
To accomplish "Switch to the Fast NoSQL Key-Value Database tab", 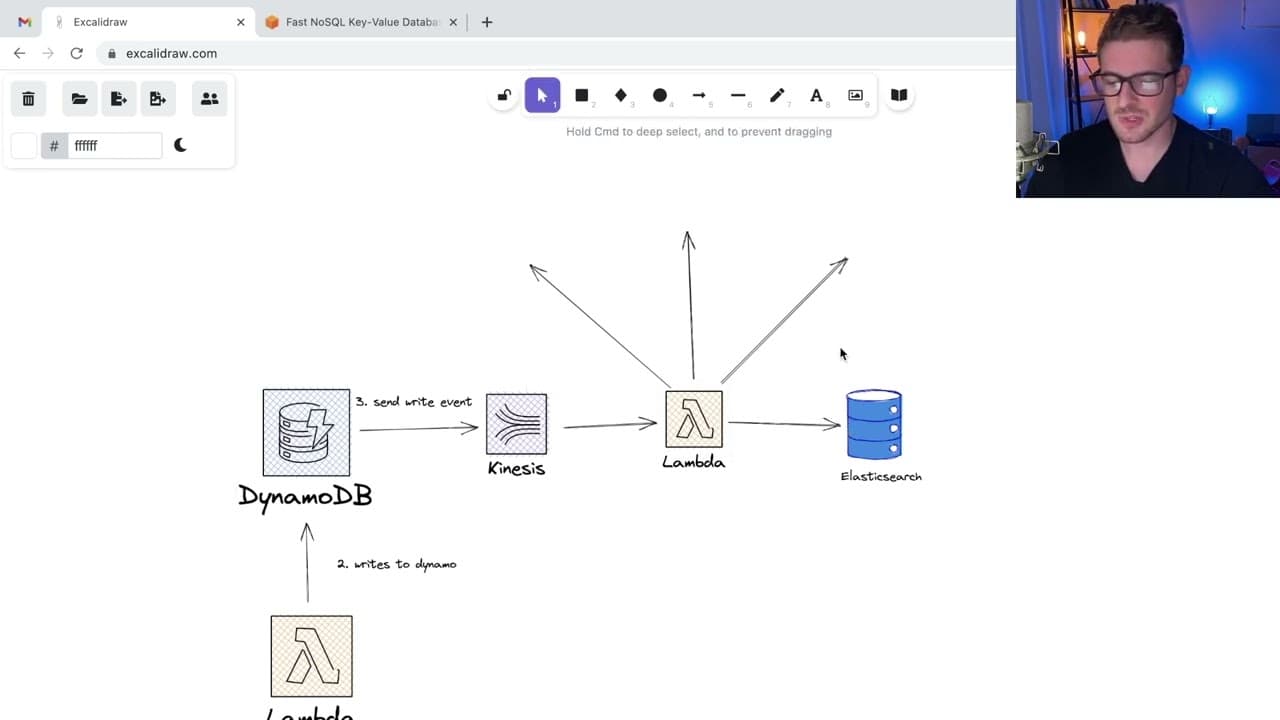I will point(361,22).
